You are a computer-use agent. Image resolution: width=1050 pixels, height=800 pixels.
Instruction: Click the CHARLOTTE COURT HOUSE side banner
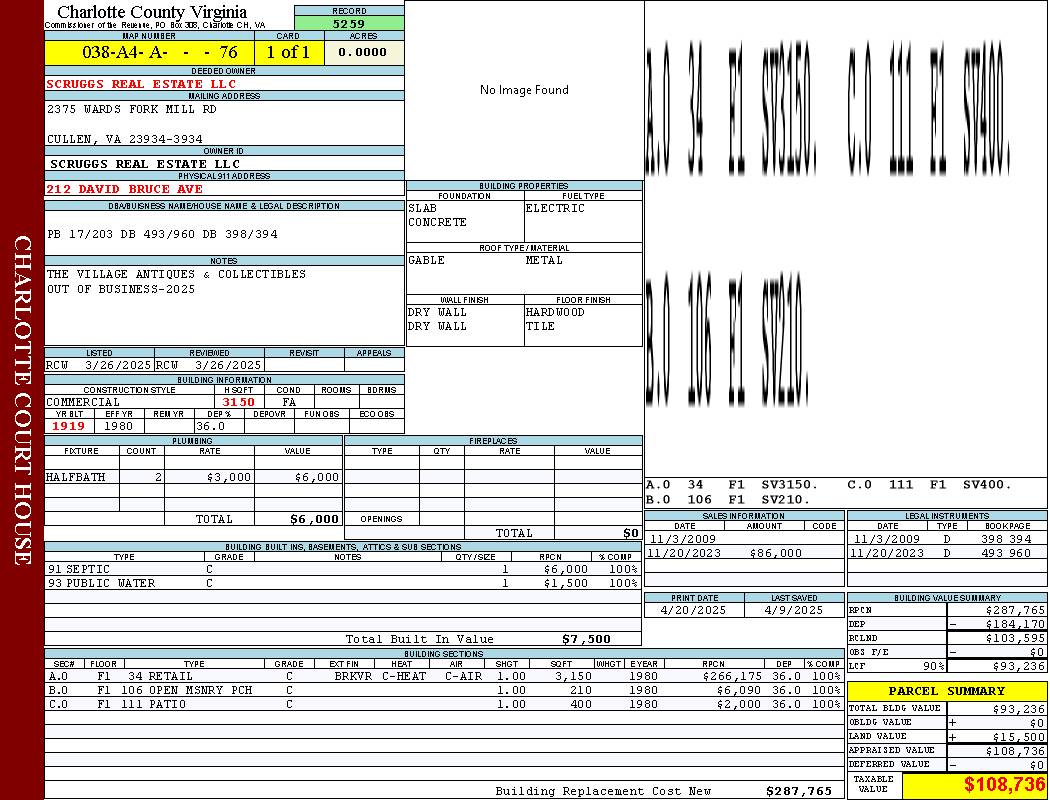[x=22, y=400]
